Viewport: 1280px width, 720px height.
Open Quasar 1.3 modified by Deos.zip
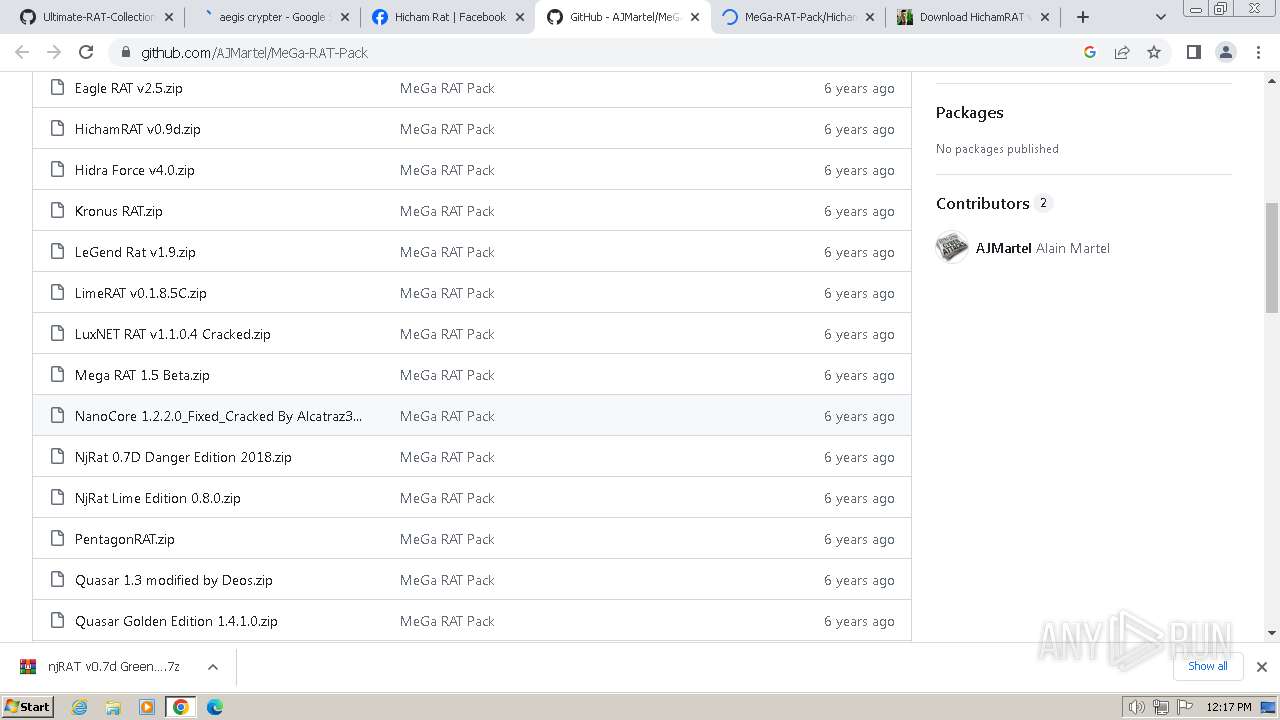173,580
